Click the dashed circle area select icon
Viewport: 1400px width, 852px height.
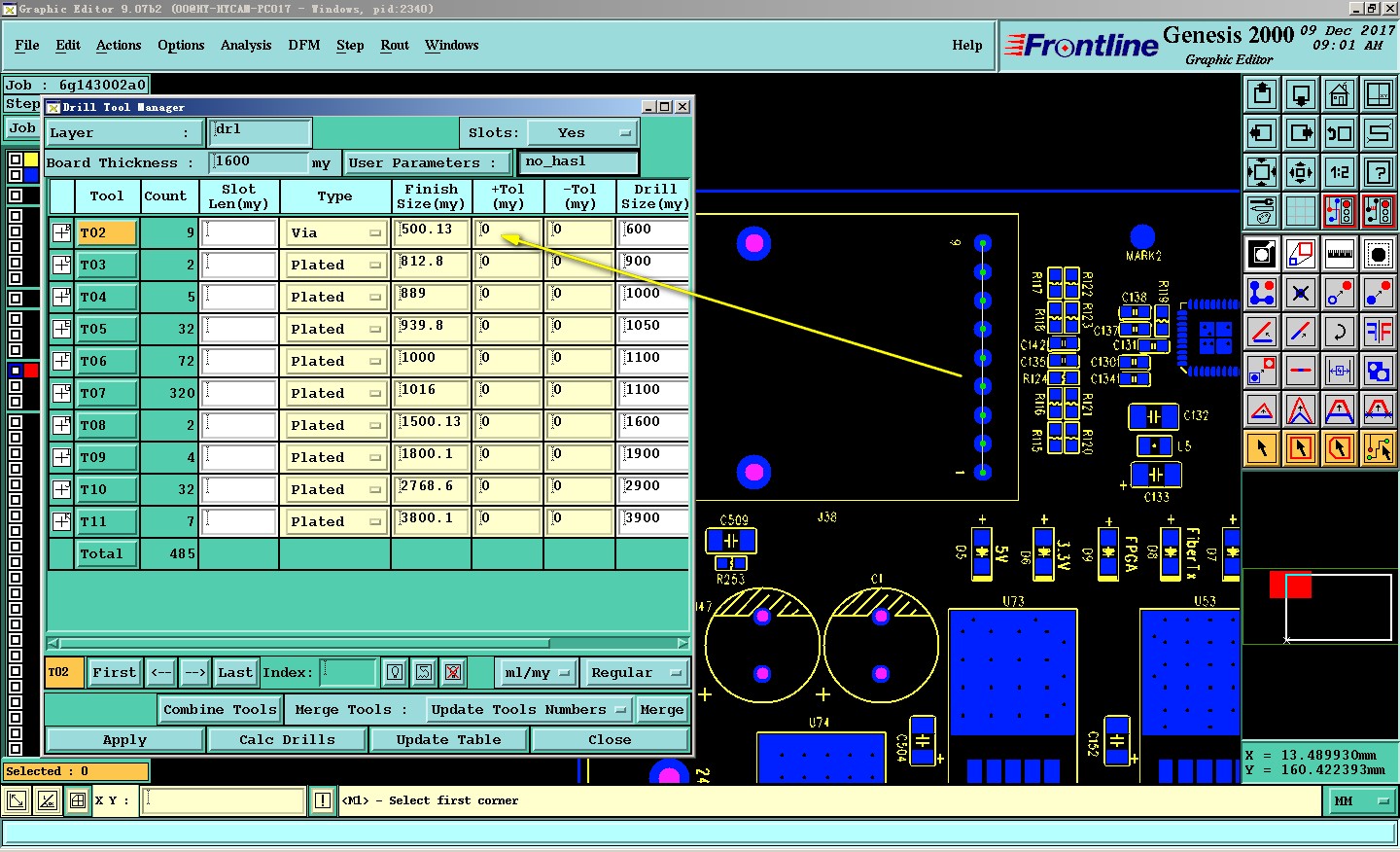[1379, 254]
